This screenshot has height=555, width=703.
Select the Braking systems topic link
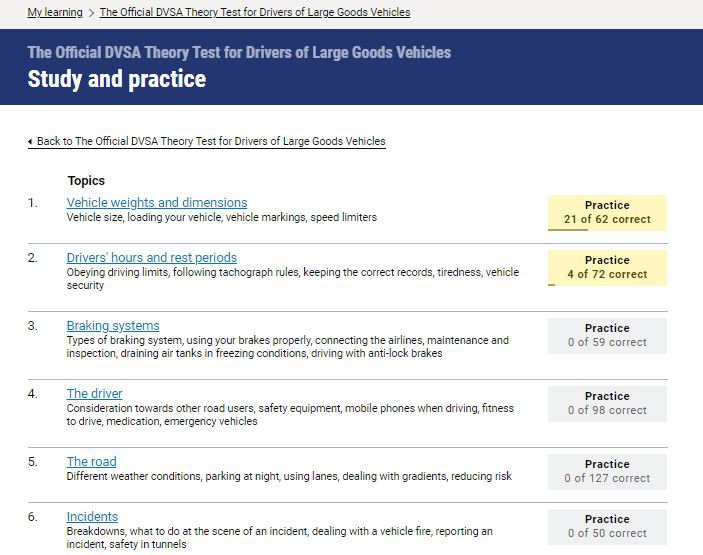tap(113, 325)
